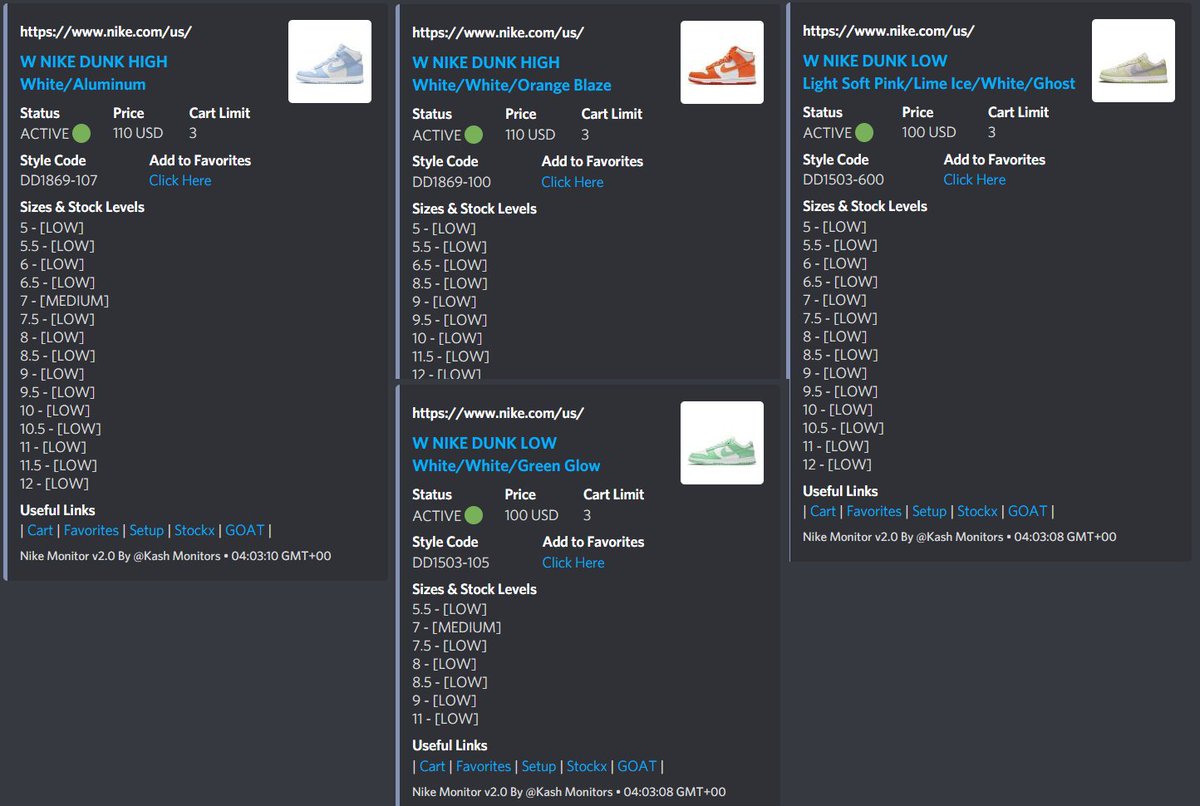Screen dimensions: 1200x806
Task: Open the White/White/Orange Blaze Dunk High title link
Action: (x=511, y=74)
